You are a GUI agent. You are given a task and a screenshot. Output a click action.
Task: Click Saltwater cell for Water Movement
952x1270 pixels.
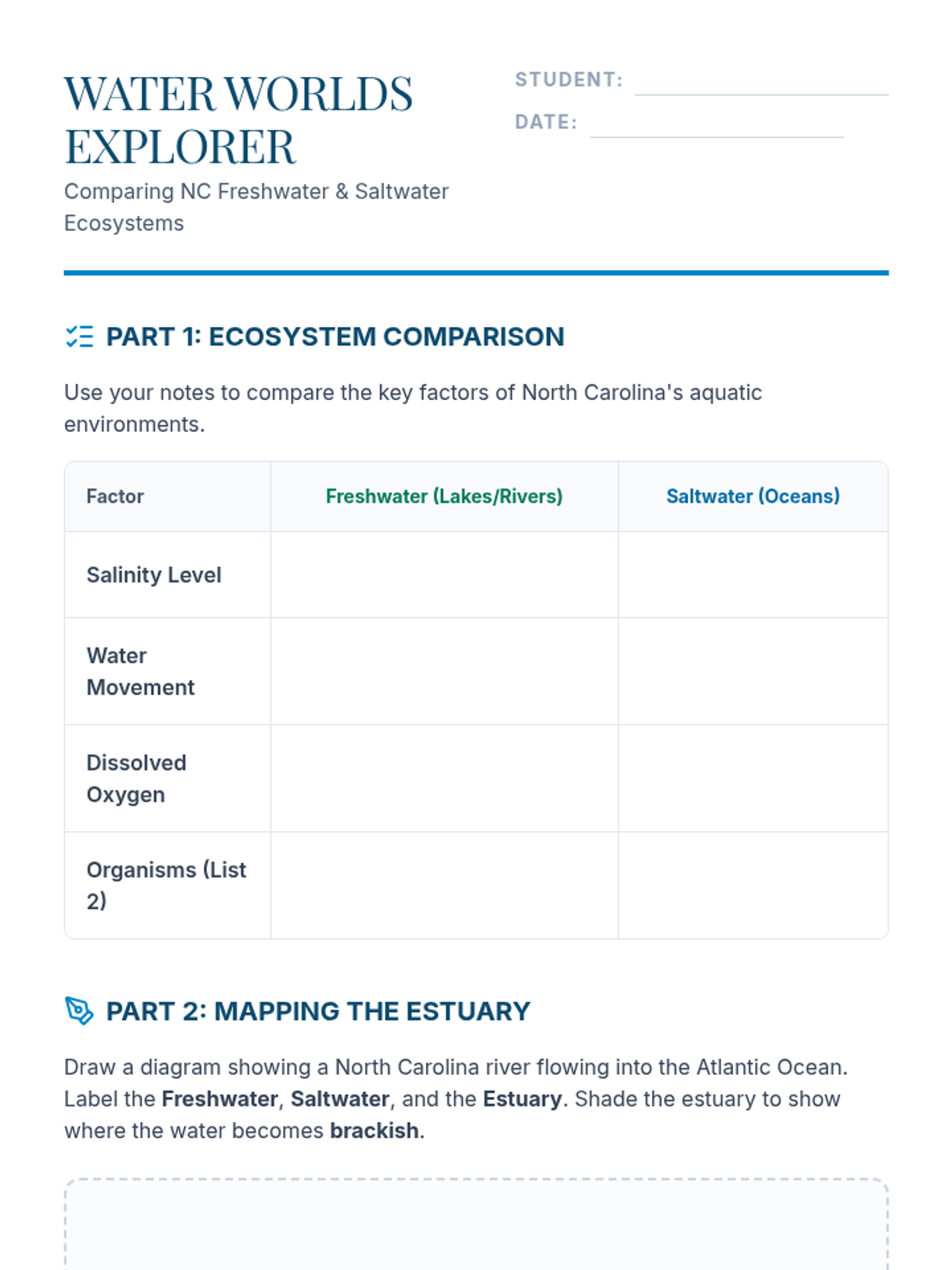point(753,672)
